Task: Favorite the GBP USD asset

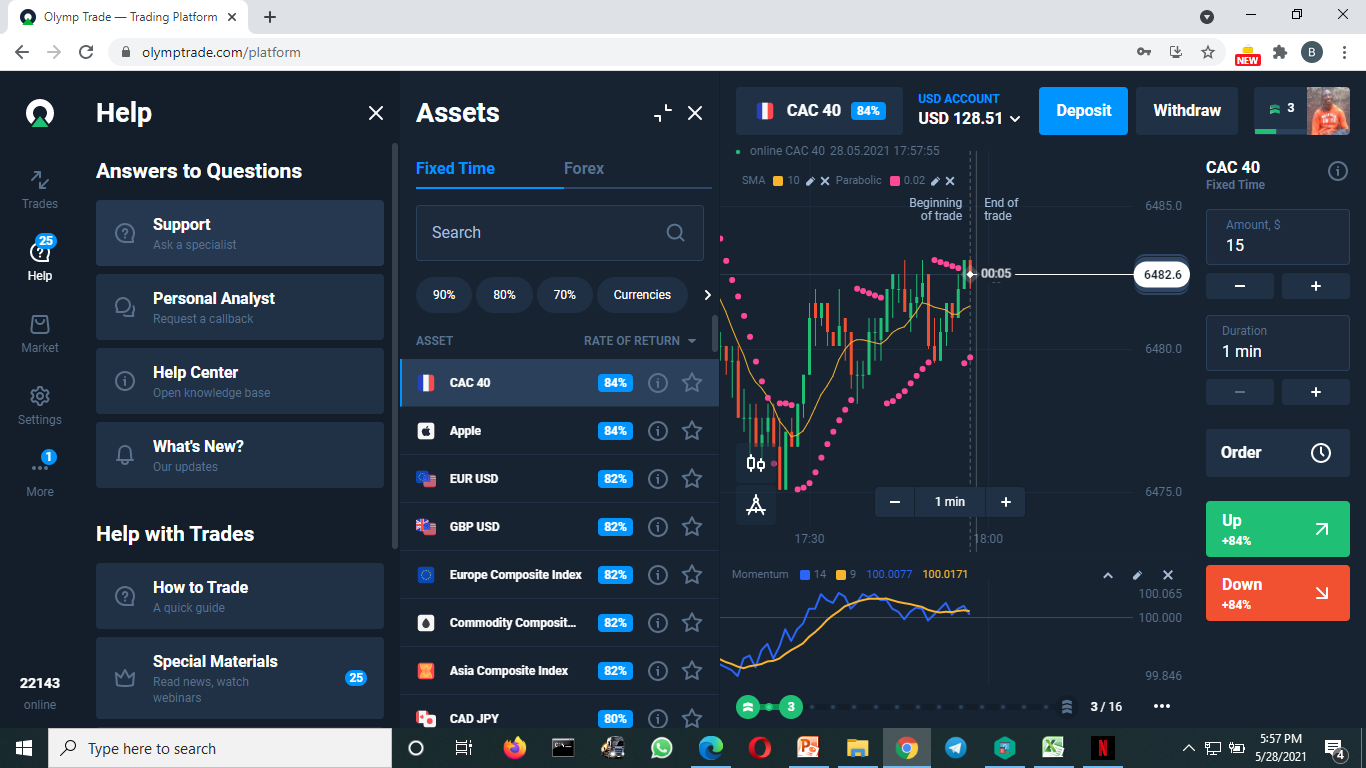Action: coord(692,526)
